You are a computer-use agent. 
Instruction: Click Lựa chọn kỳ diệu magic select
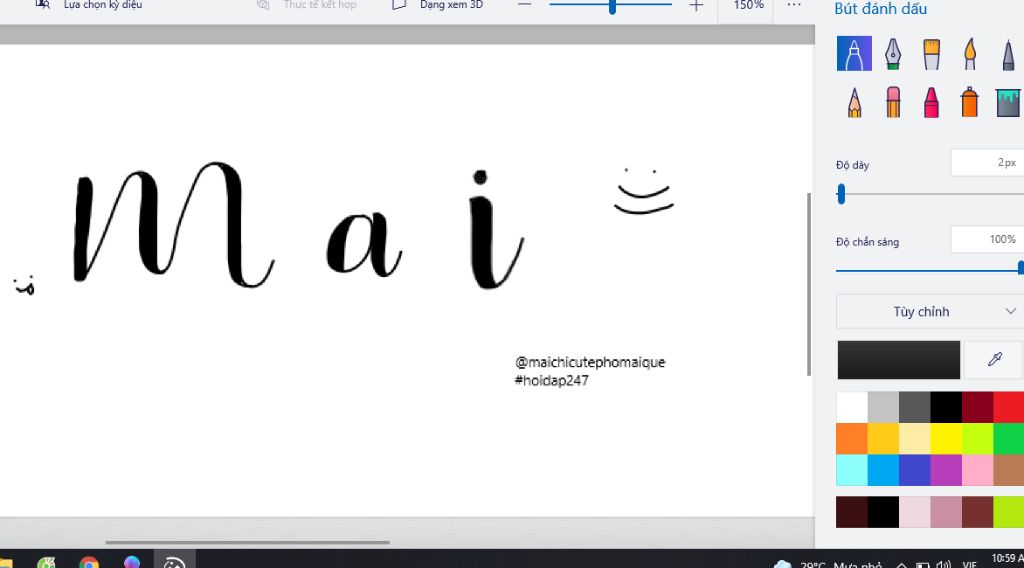point(89,5)
